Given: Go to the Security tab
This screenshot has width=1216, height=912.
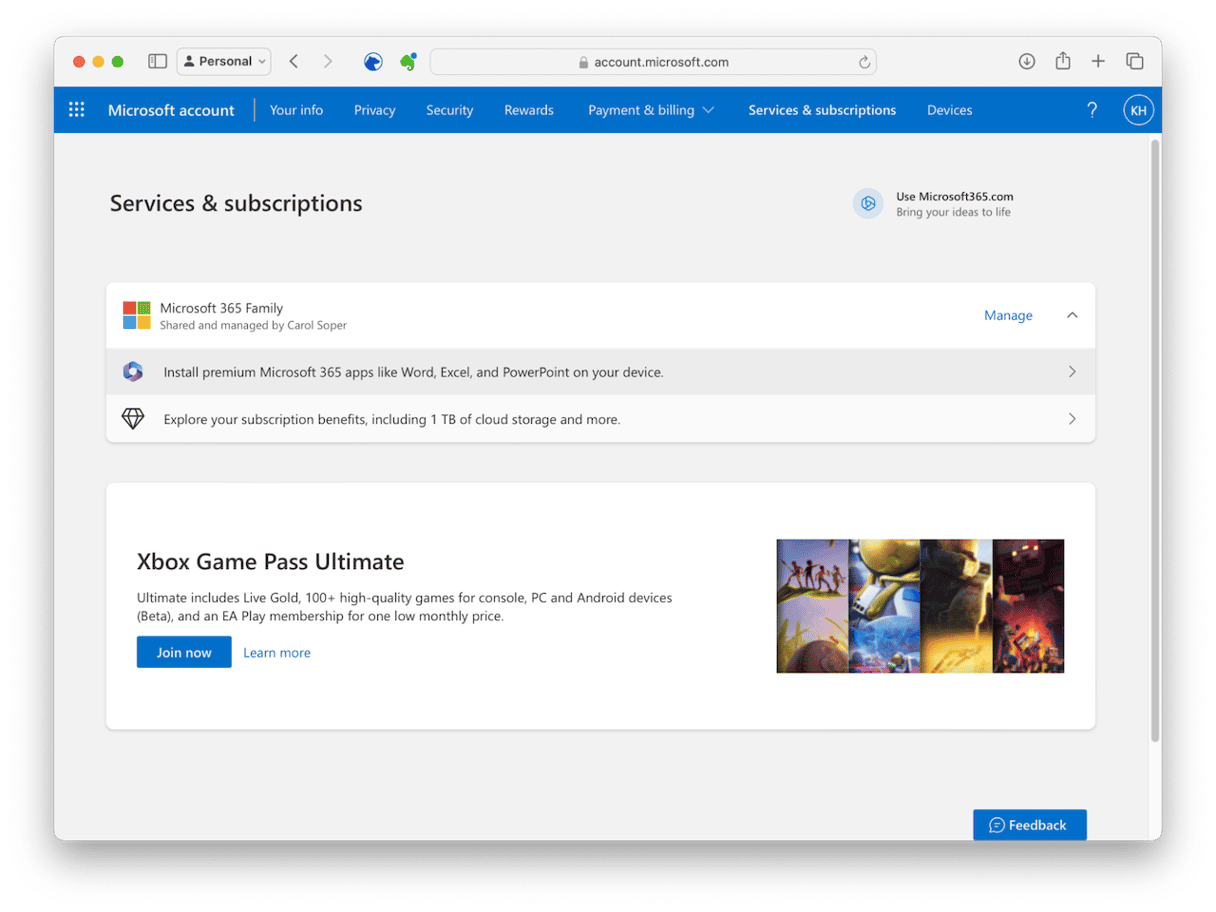Looking at the screenshot, I should (x=449, y=110).
